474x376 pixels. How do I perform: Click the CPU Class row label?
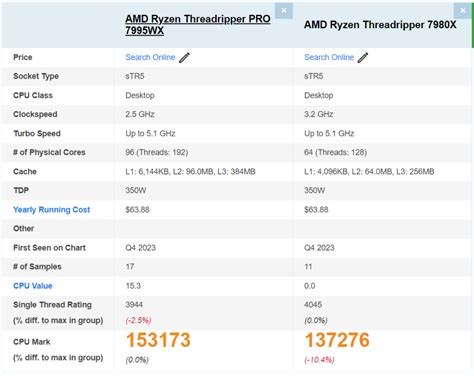click(33, 95)
